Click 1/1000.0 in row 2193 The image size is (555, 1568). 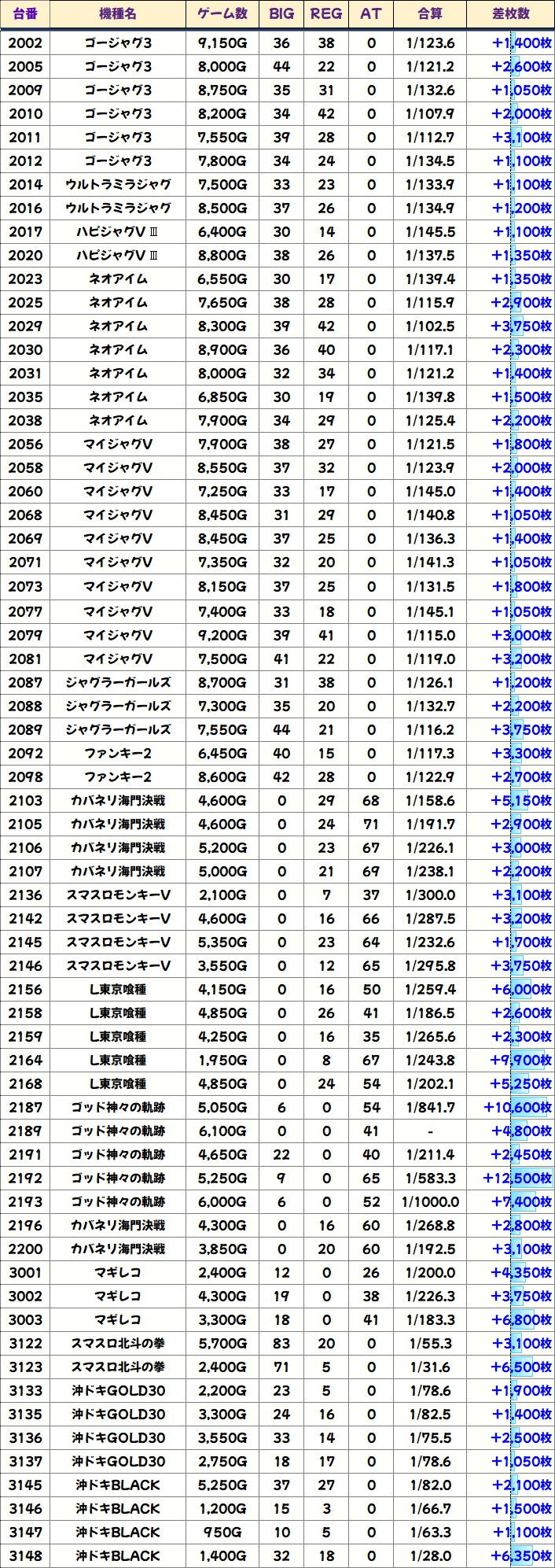[430, 1201]
